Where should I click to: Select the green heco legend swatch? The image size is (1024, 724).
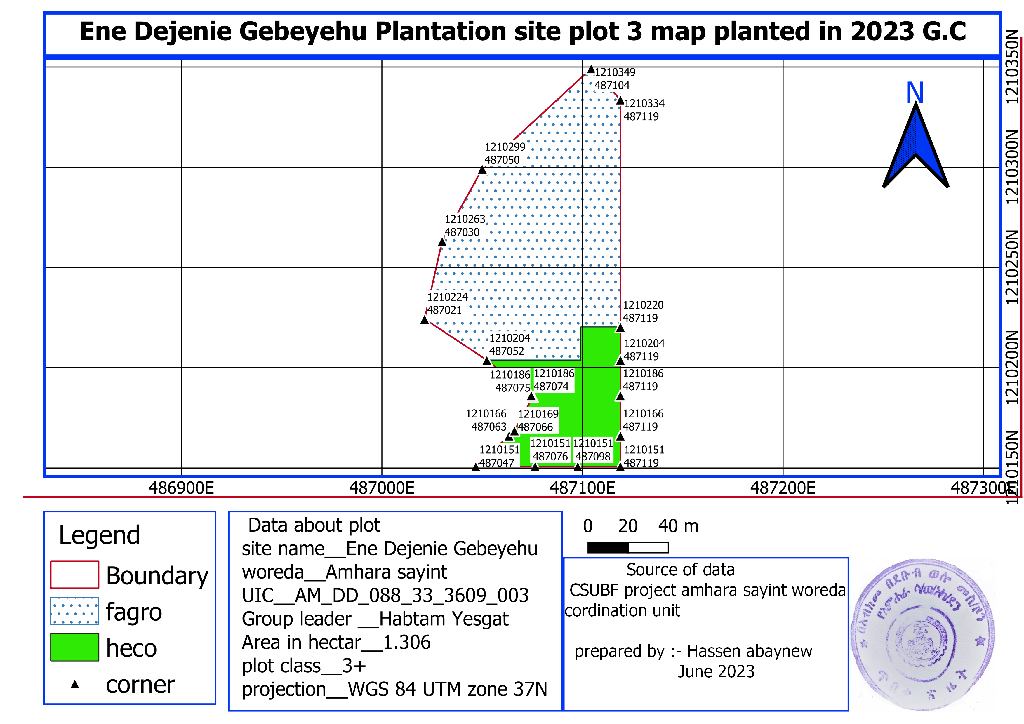(x=75, y=648)
